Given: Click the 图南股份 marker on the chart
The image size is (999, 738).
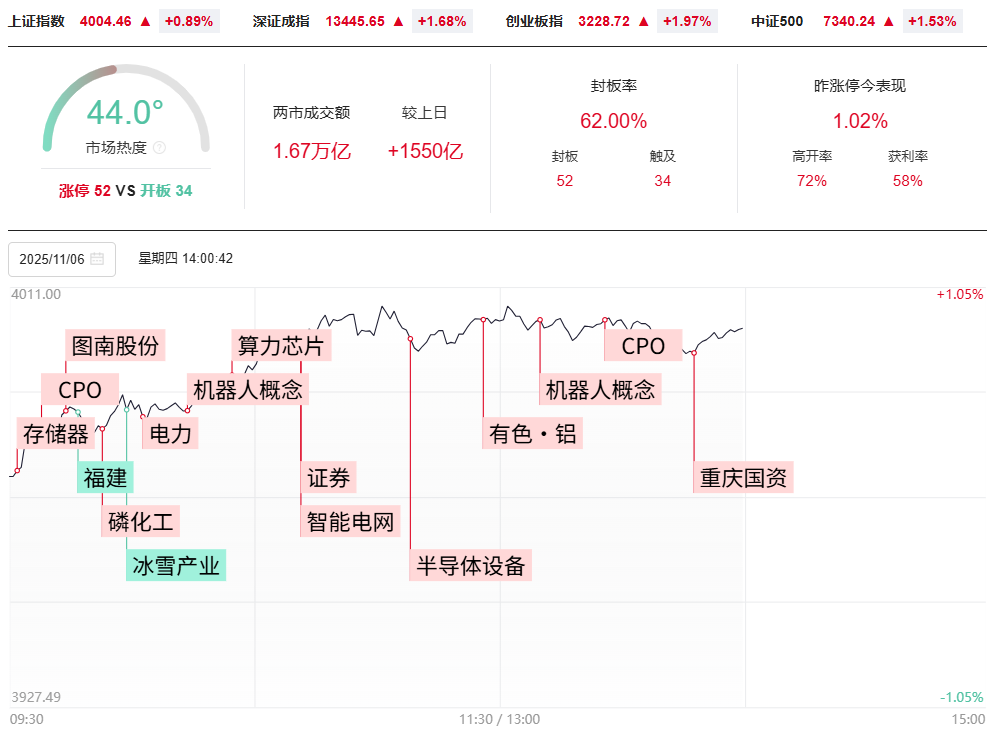Looking at the screenshot, I should pos(115,346).
